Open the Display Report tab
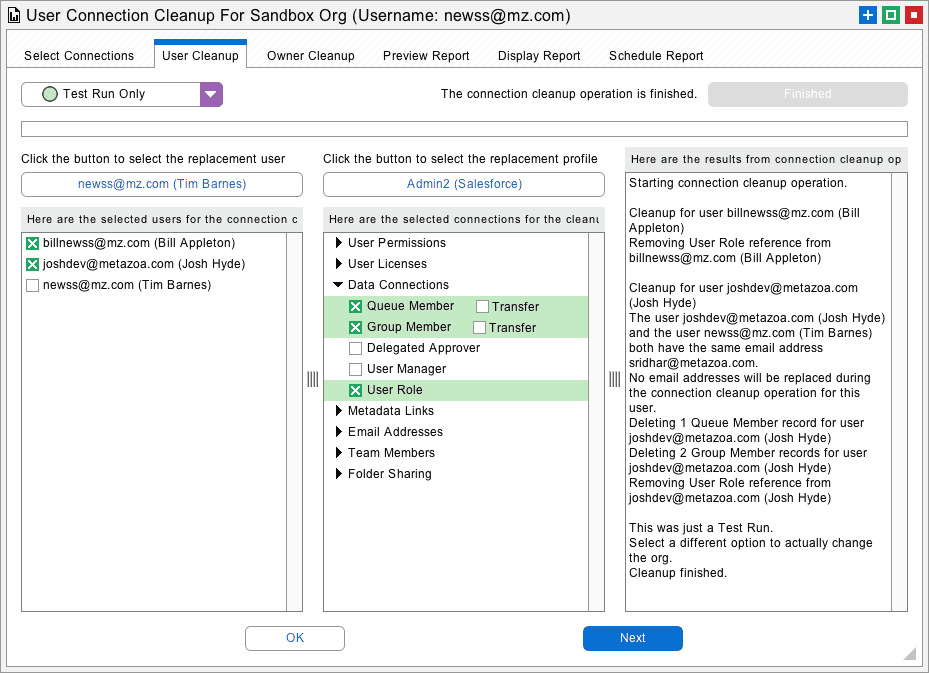Image resolution: width=929 pixels, height=673 pixels. pos(539,56)
